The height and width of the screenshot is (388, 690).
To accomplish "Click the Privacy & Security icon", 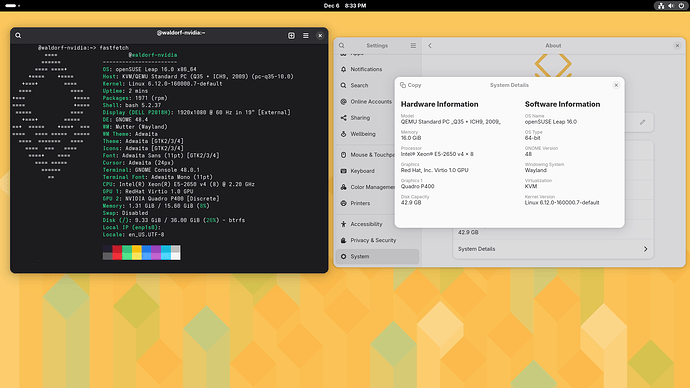I will pyautogui.click(x=344, y=240).
